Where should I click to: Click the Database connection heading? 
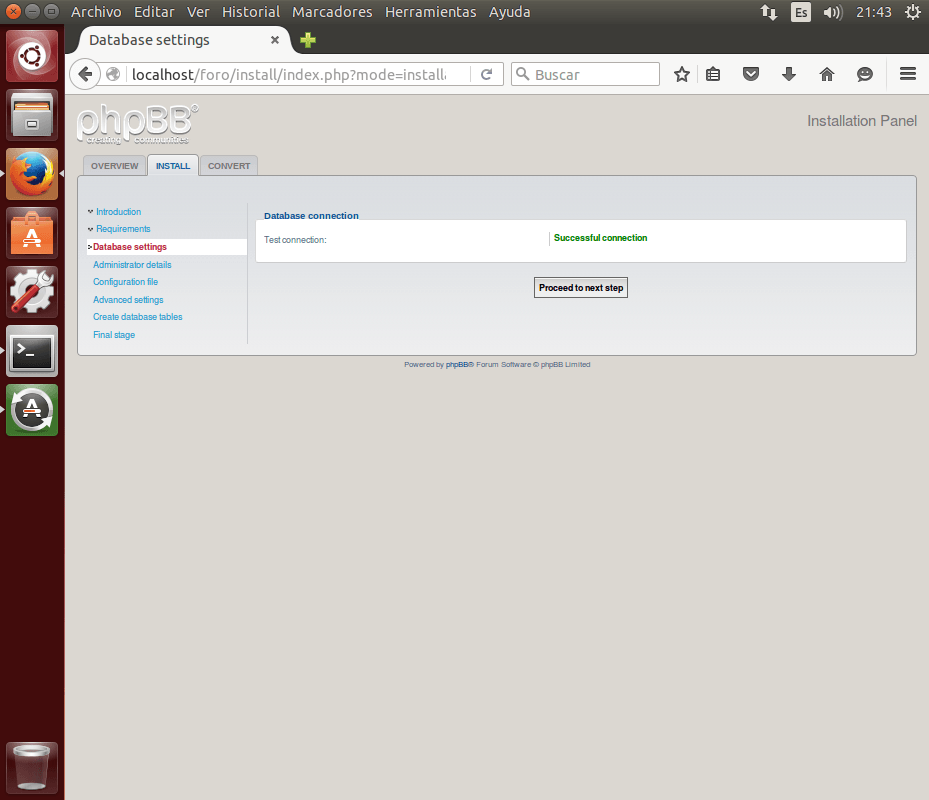coord(311,216)
